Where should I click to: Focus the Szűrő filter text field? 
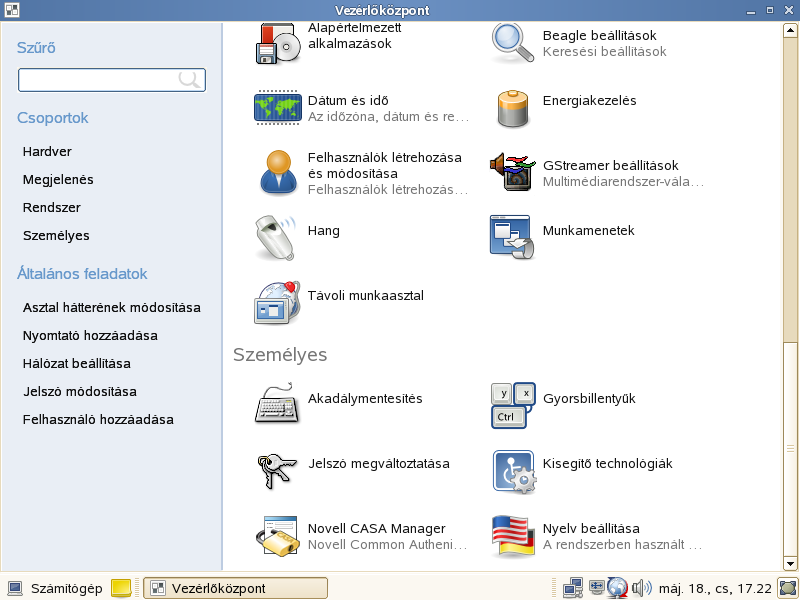(x=112, y=80)
